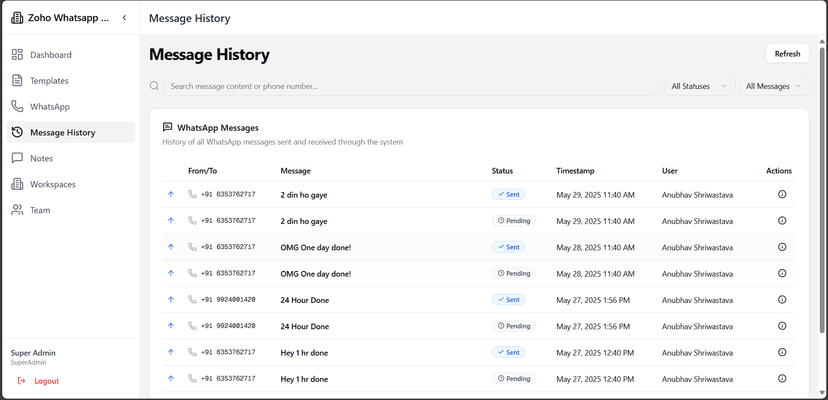Click timestamp May 27, 2025 1:56 PM in Pending row
Screen dimensions: 828x400
click(593, 326)
